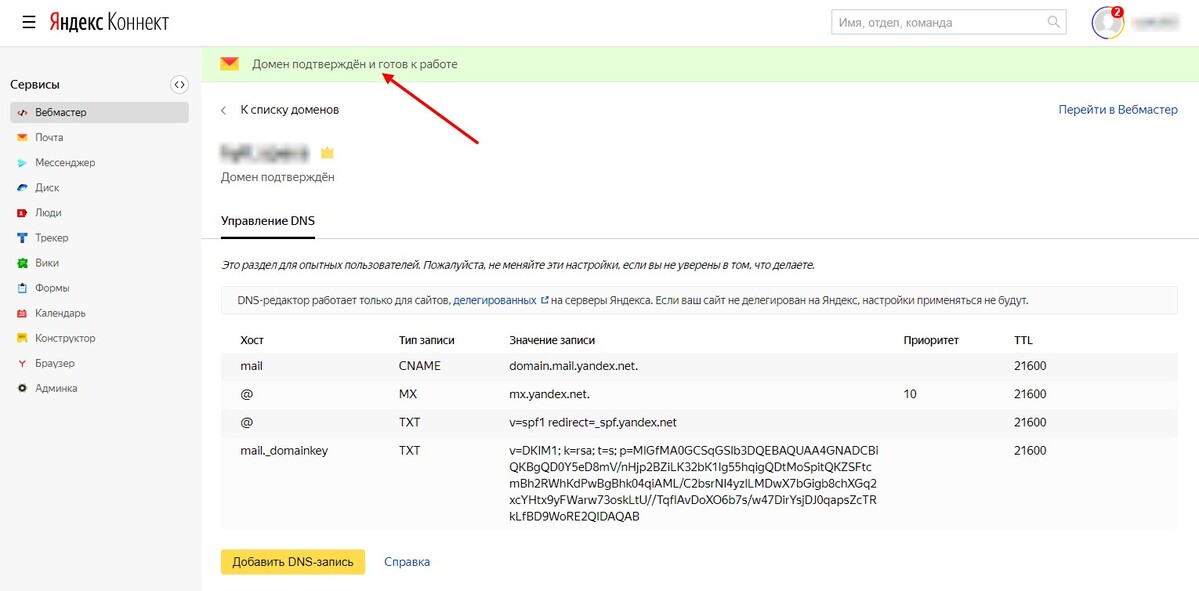Click the Приоритет column header
The width and height of the screenshot is (1199, 591).
[931, 340]
